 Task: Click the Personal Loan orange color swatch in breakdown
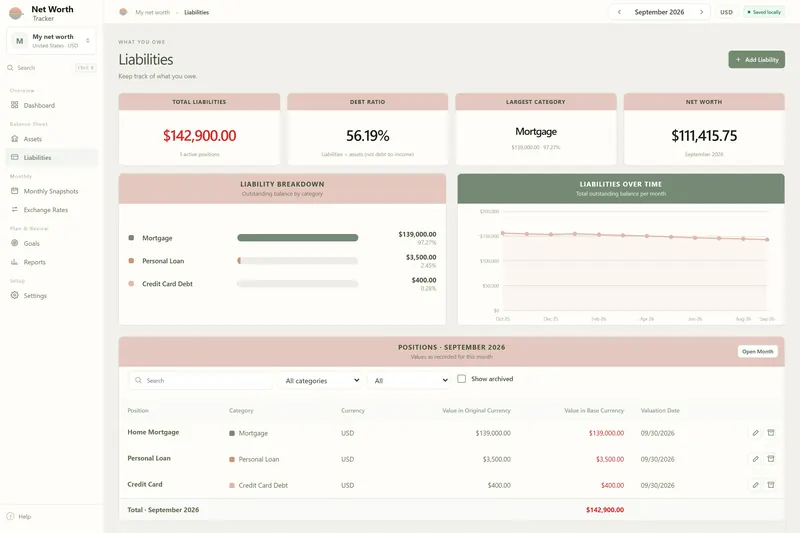(x=131, y=261)
